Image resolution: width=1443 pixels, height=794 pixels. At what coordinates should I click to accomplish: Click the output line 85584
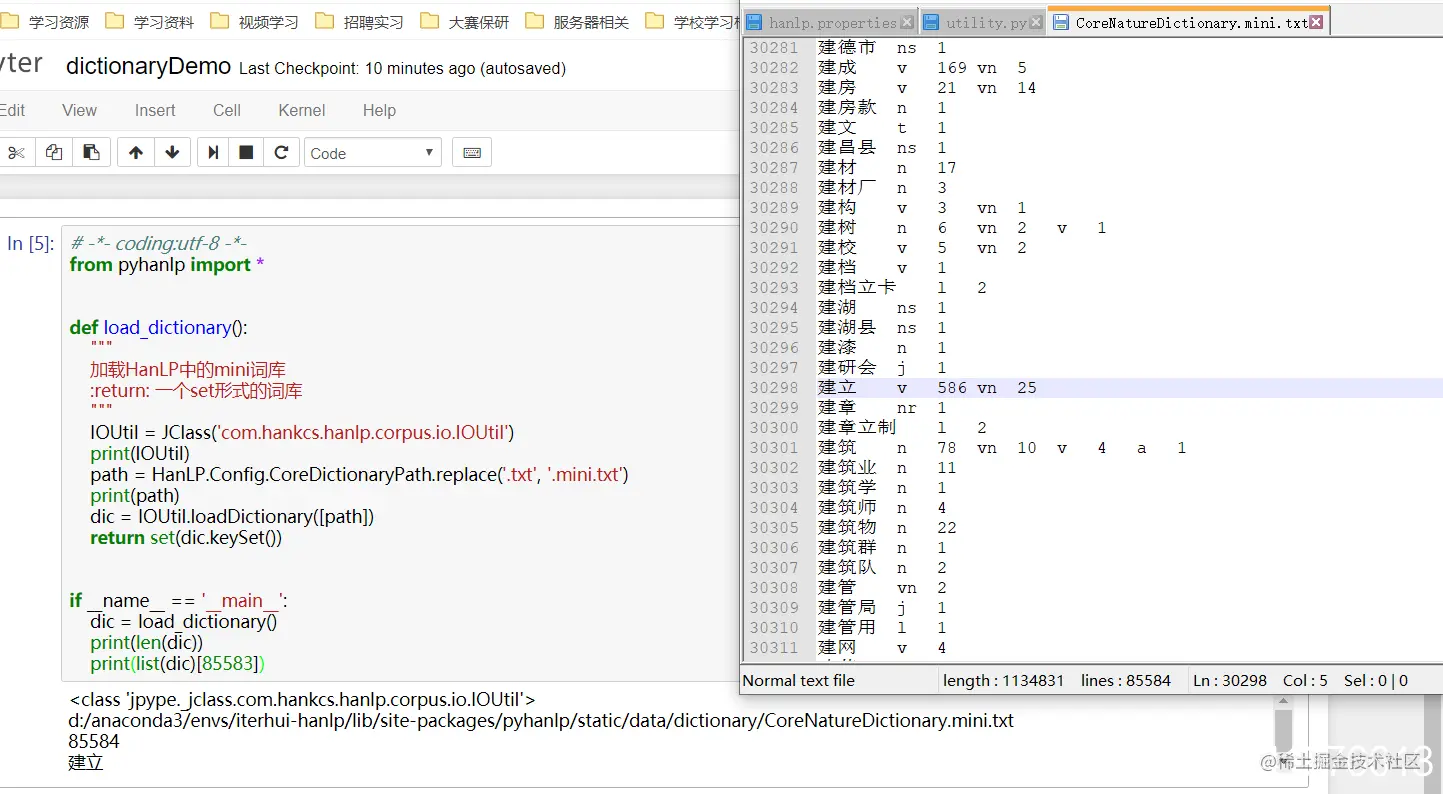point(94,741)
